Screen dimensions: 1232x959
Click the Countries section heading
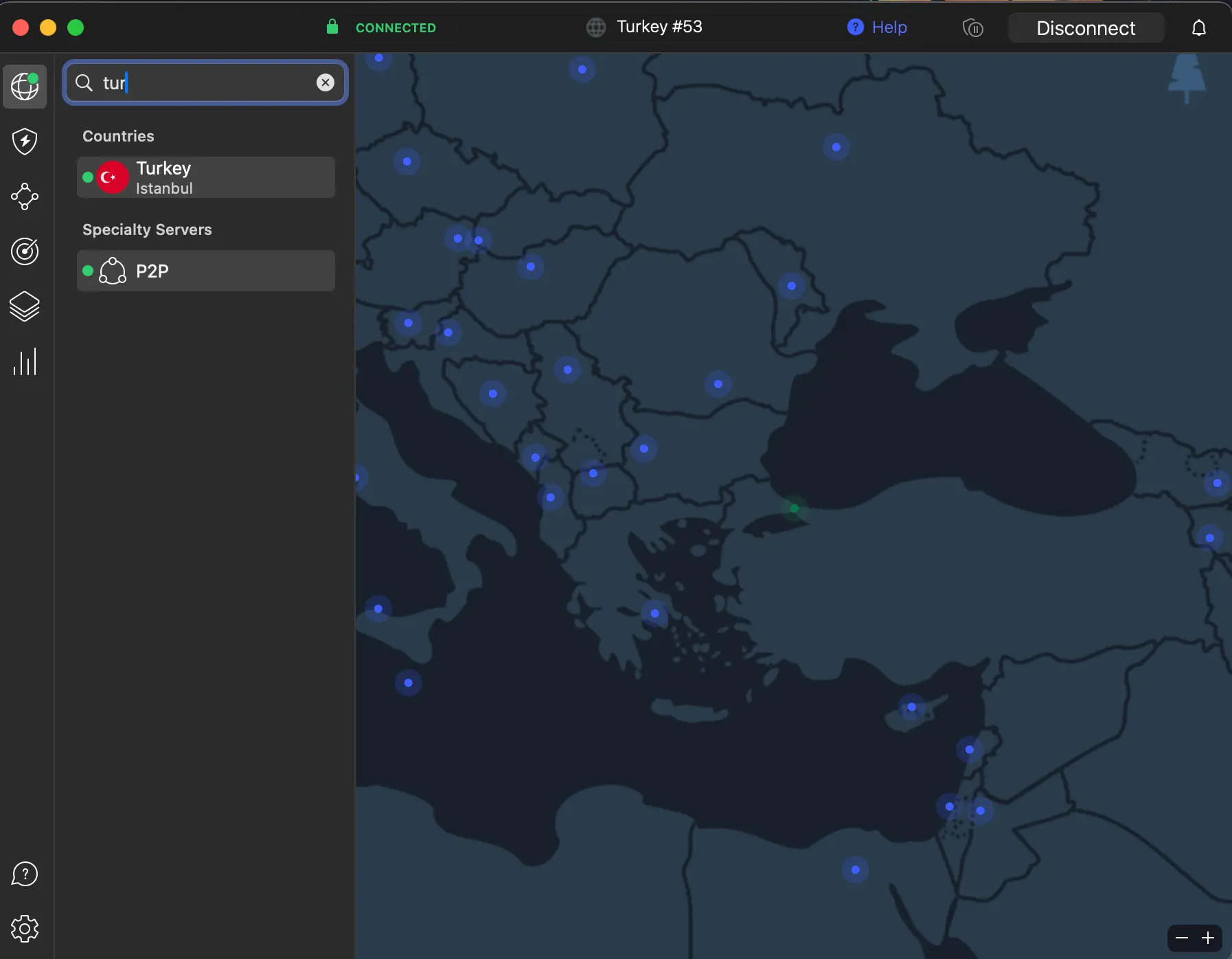click(x=118, y=136)
